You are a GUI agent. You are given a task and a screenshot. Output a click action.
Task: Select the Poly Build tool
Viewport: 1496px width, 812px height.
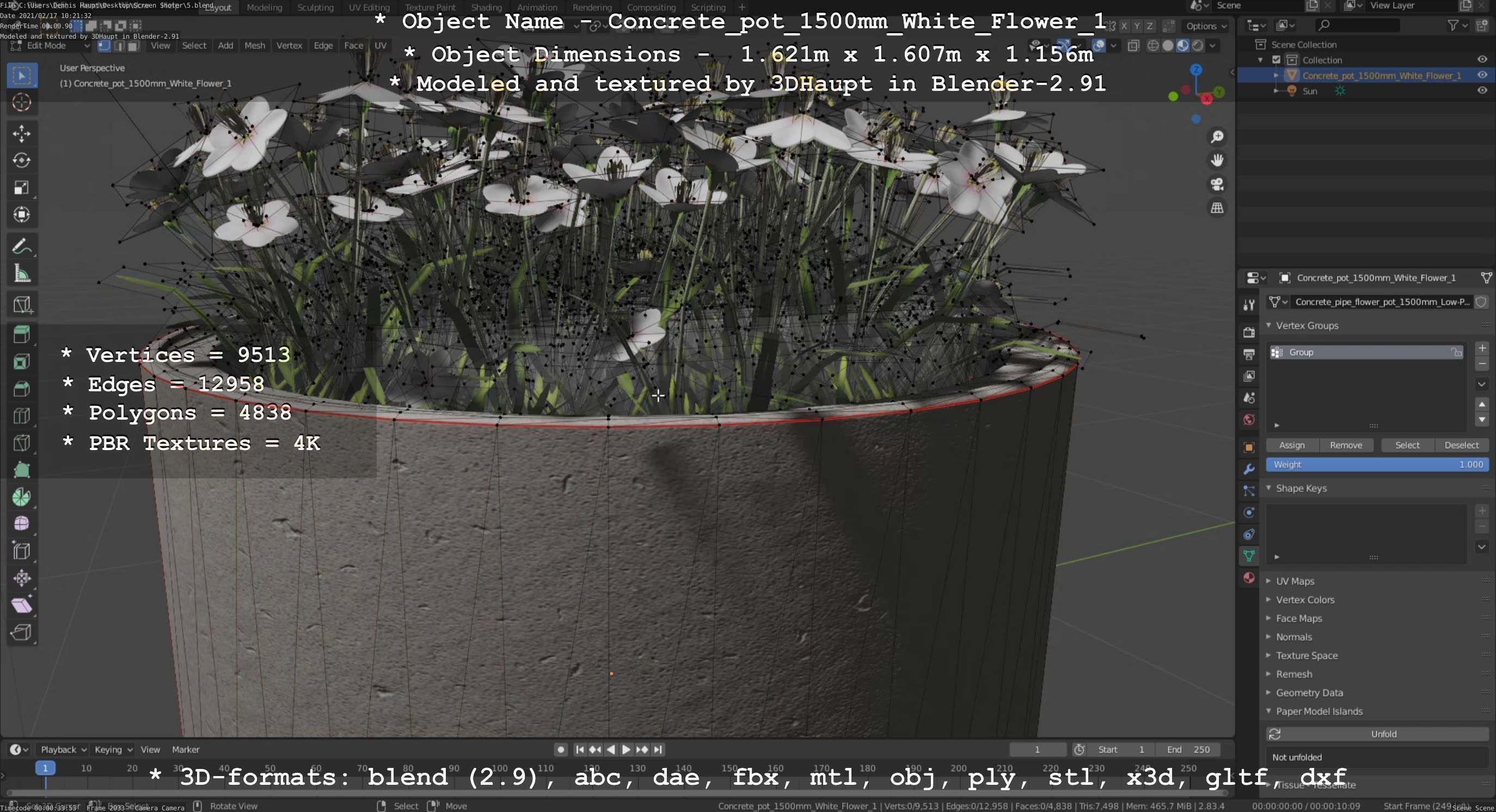pyautogui.click(x=22, y=470)
